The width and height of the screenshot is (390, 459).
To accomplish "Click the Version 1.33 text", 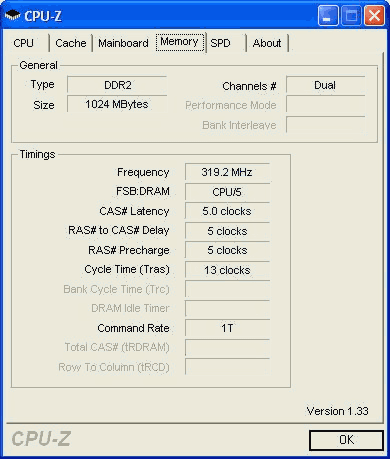I will point(337,411).
